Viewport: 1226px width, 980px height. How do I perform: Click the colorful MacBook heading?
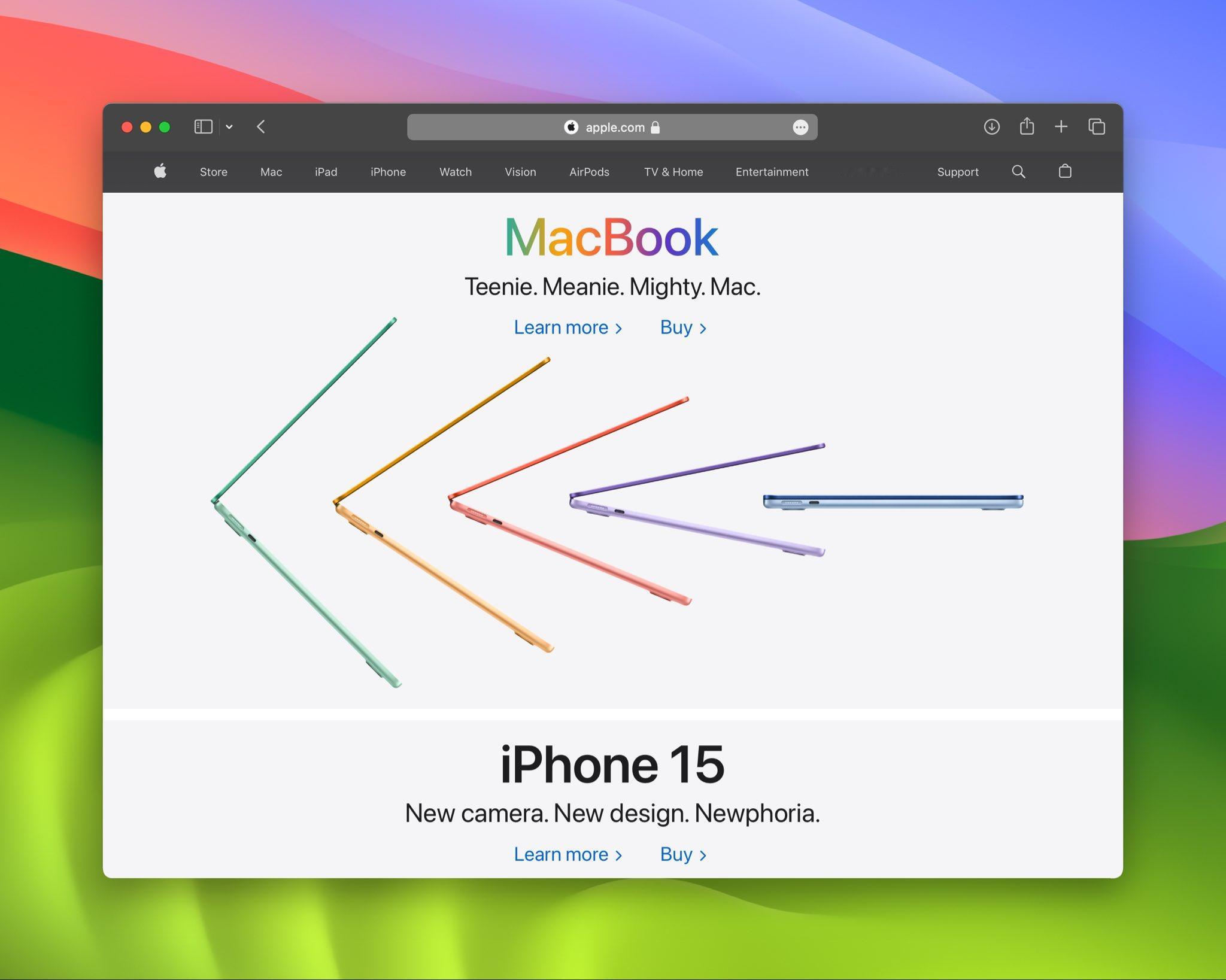point(612,237)
